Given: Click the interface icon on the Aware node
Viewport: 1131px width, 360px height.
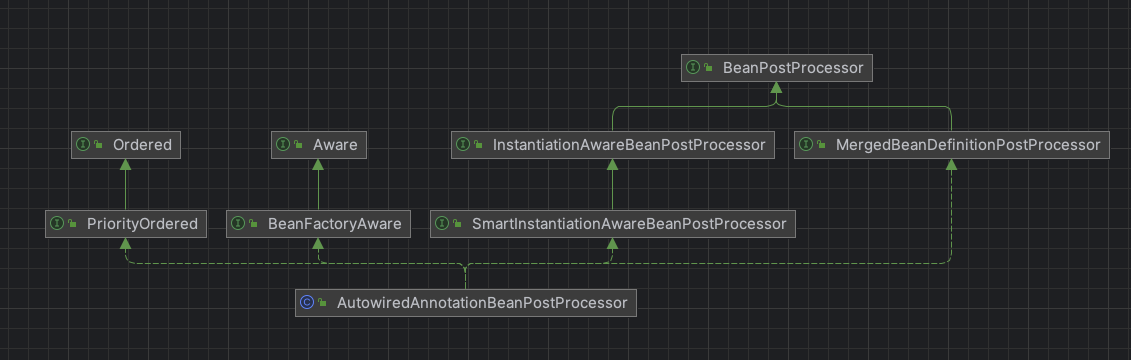Looking at the screenshot, I should point(283,144).
